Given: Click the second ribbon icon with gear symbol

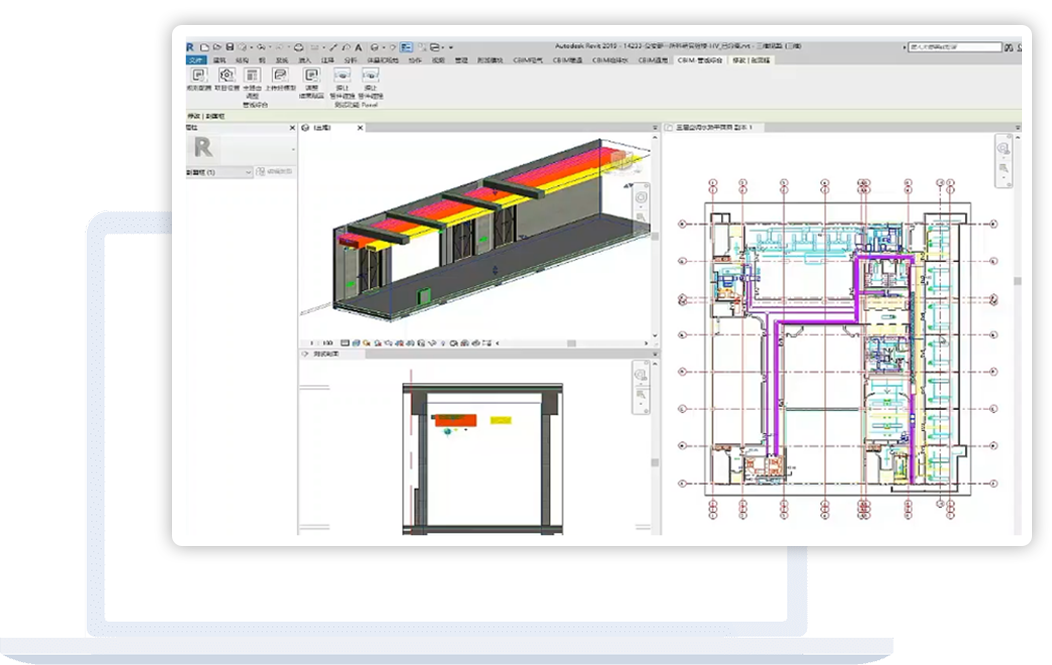Looking at the screenshot, I should (226, 75).
